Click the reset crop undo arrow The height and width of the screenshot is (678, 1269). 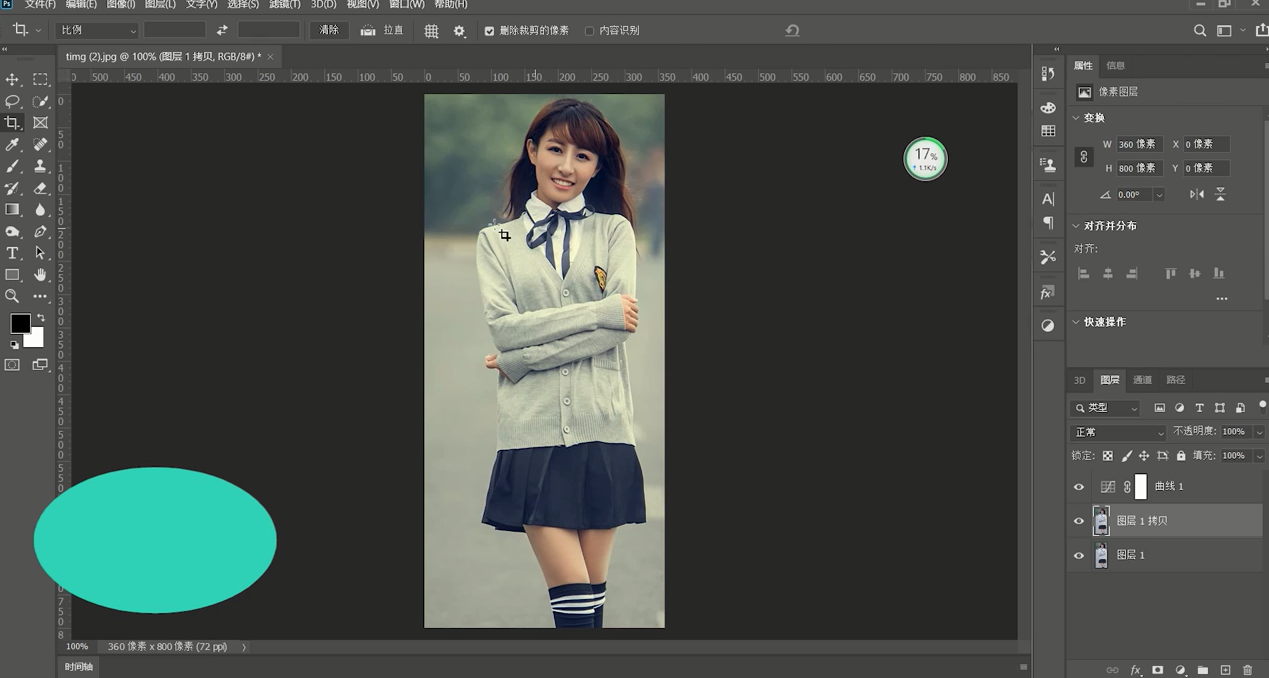[792, 31]
